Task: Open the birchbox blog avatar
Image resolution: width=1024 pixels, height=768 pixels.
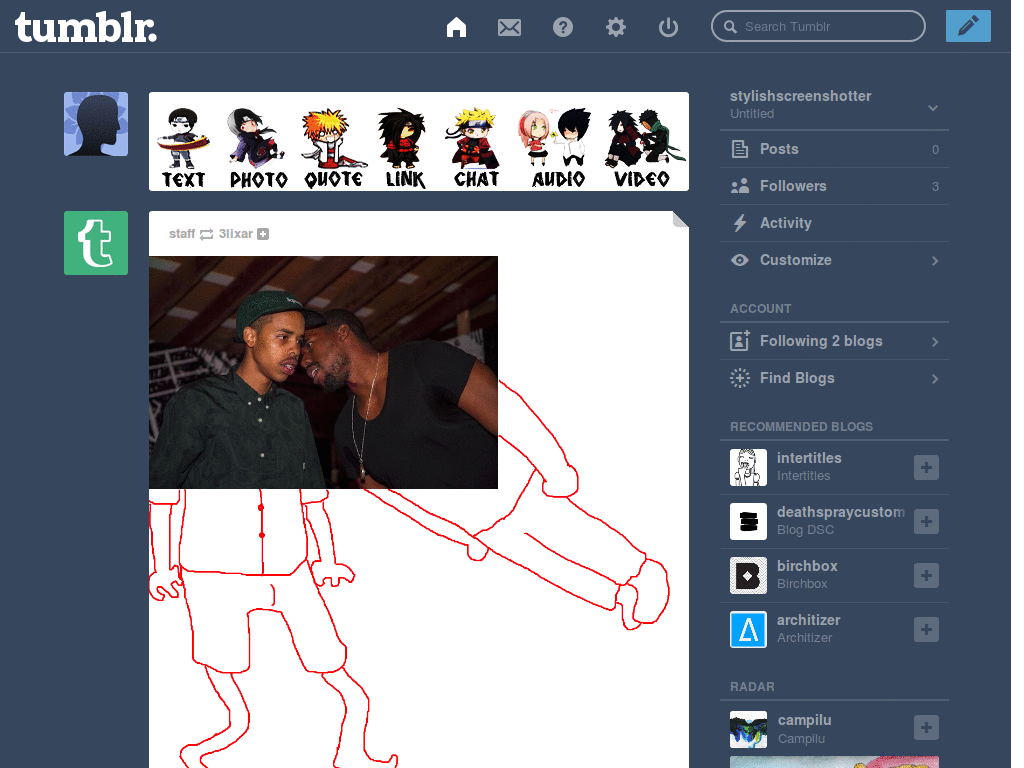Action: tap(748, 575)
